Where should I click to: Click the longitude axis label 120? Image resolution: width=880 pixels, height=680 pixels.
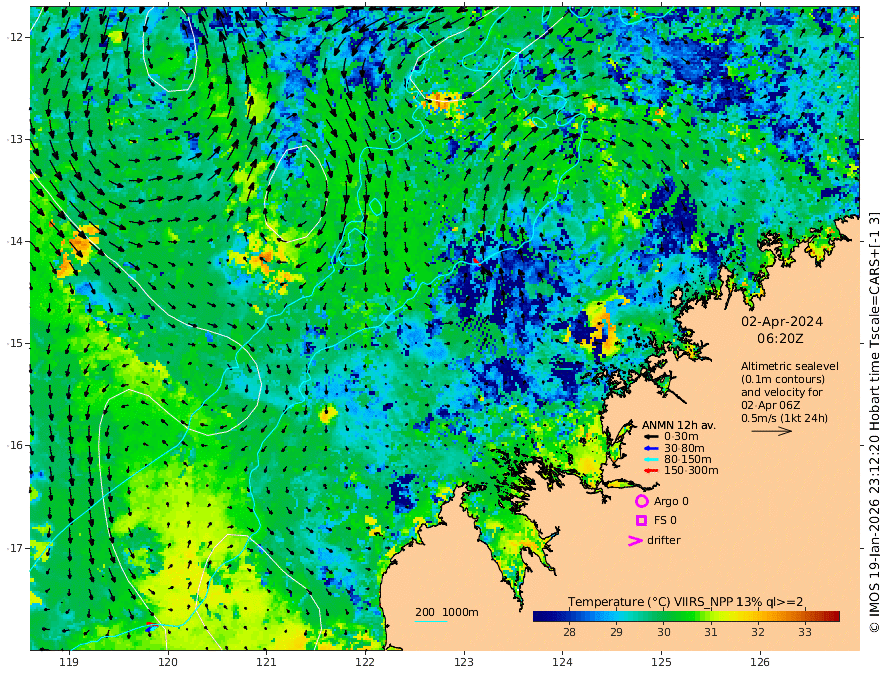coord(168,662)
